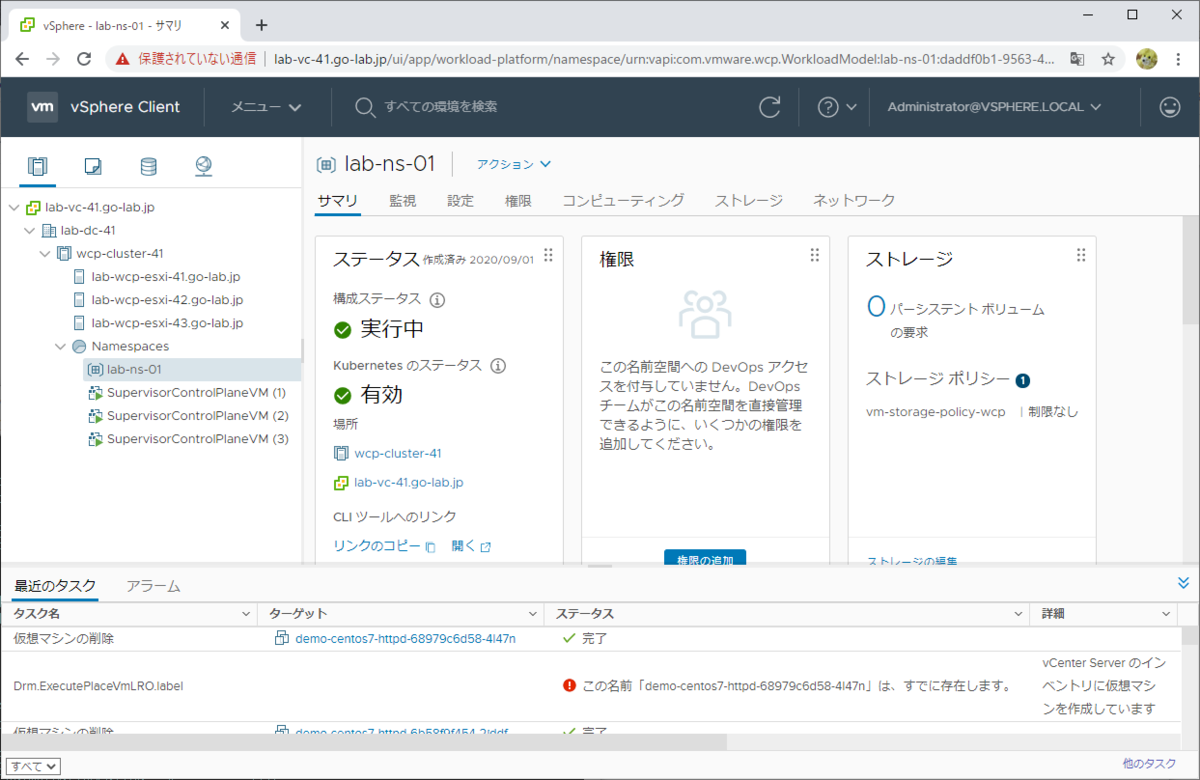Open CLI tools externally via 開く icon
Viewport: 1200px width, 780px height.
[484, 546]
